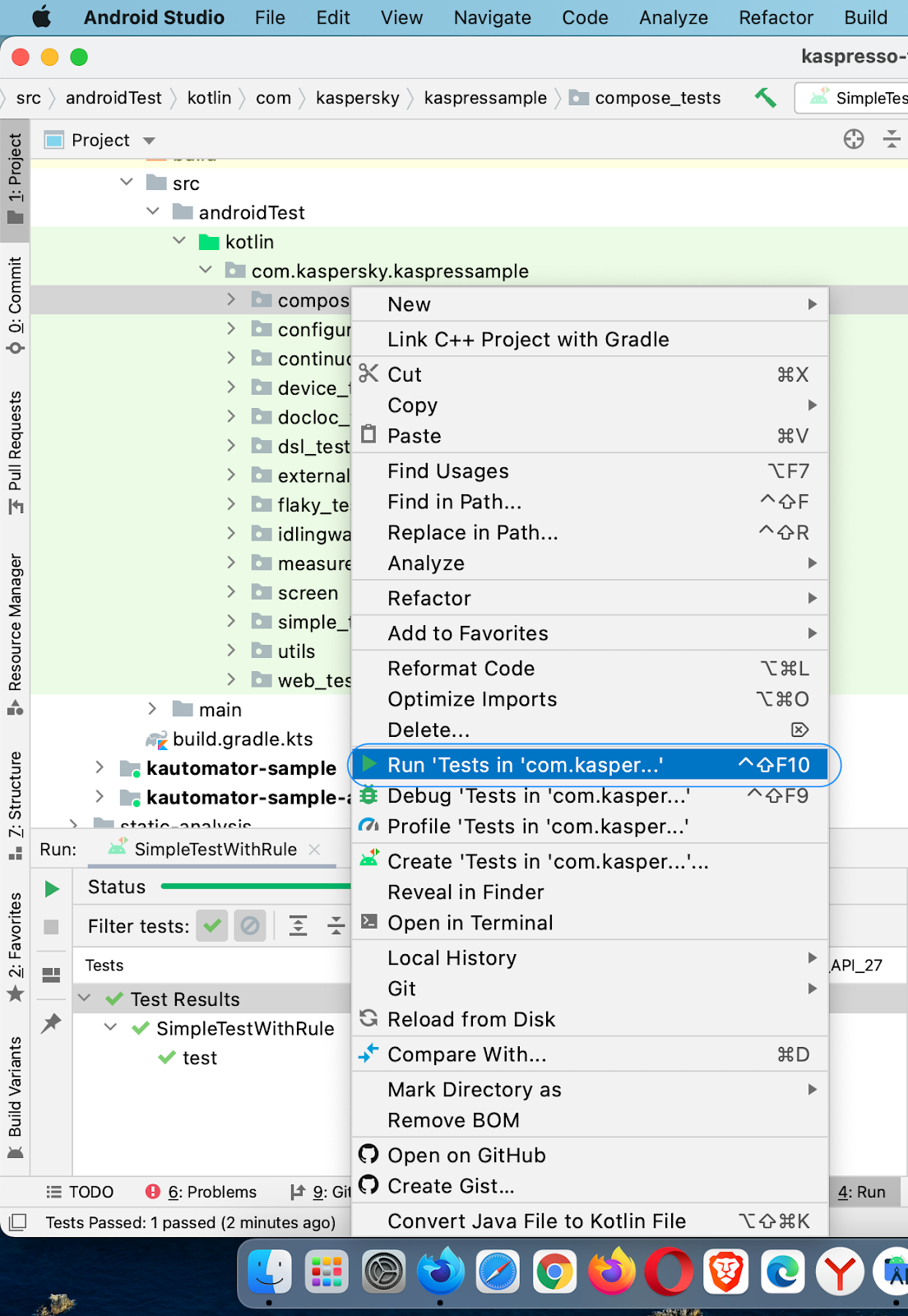Image resolution: width=908 pixels, height=1316 pixels.
Task: Open Safari from the Dock
Action: point(498,1272)
